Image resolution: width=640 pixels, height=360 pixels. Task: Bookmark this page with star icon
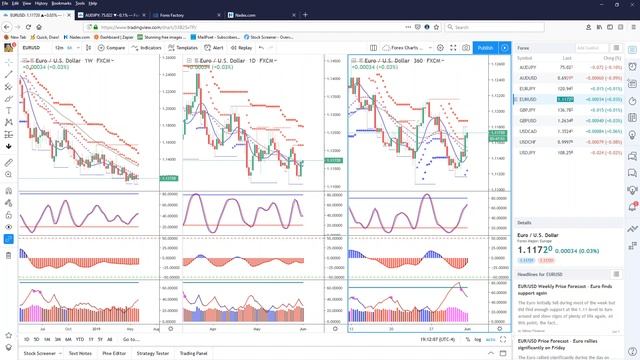(x=436, y=27)
